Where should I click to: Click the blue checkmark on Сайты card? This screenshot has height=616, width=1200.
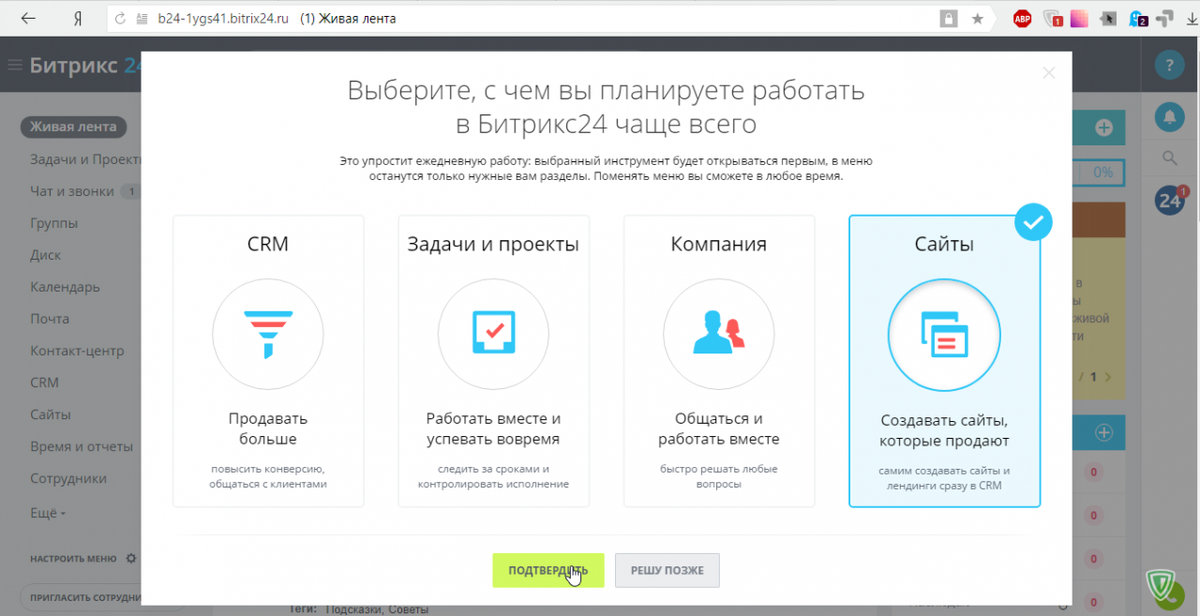pyautogui.click(x=1034, y=222)
